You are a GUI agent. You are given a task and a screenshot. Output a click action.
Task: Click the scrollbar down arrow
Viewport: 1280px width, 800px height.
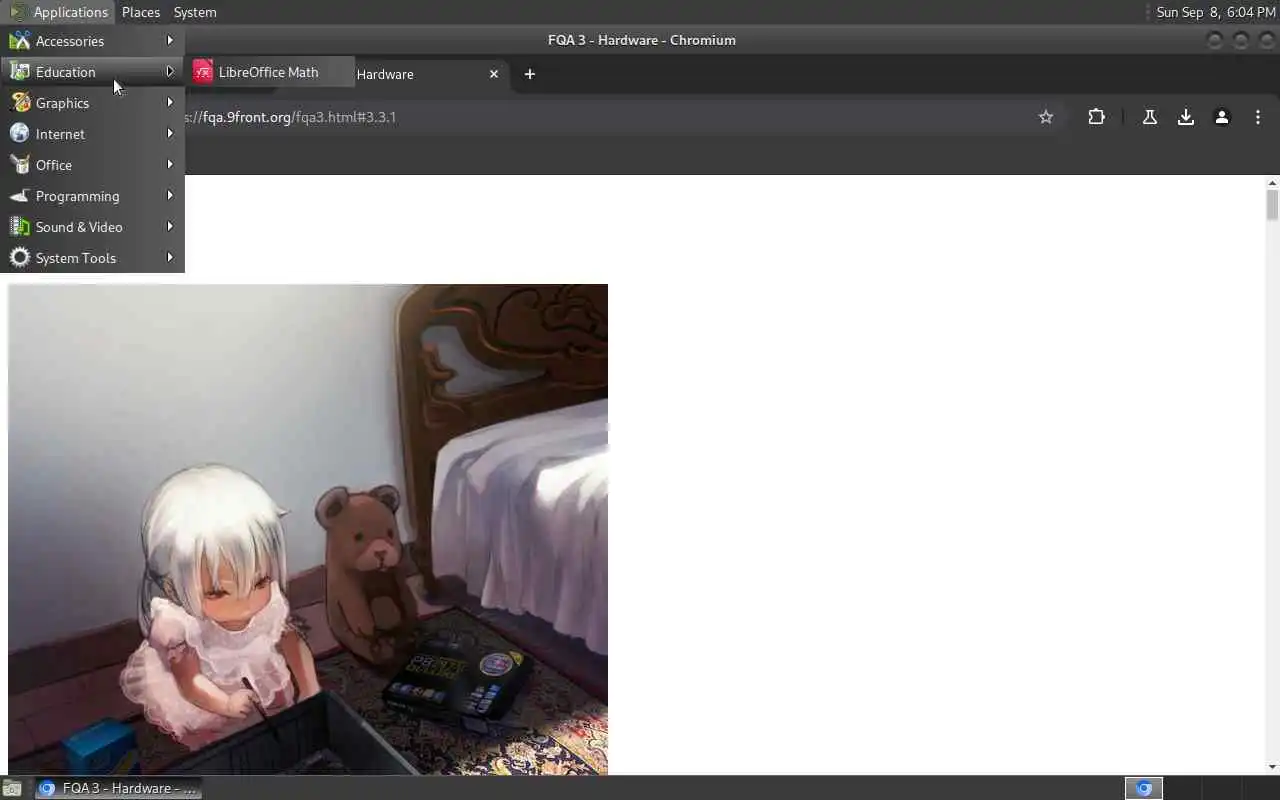[x=1272, y=767]
